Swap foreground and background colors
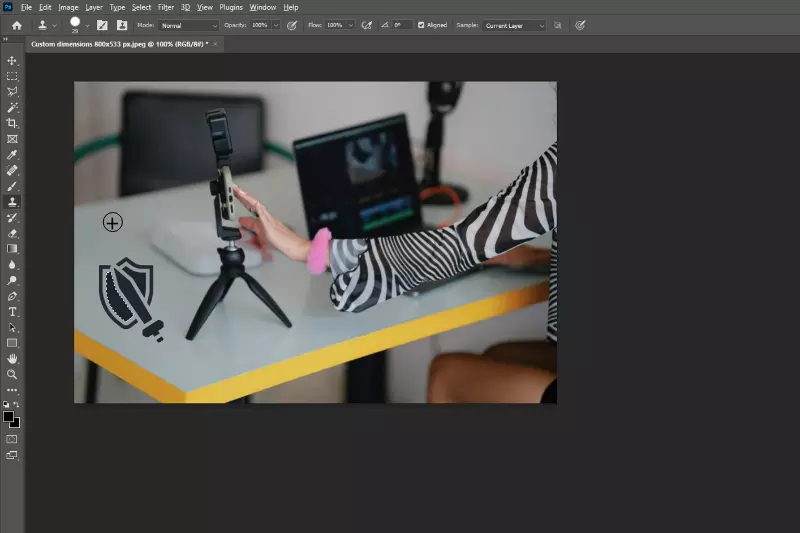Image resolution: width=800 pixels, height=533 pixels. (x=16, y=404)
